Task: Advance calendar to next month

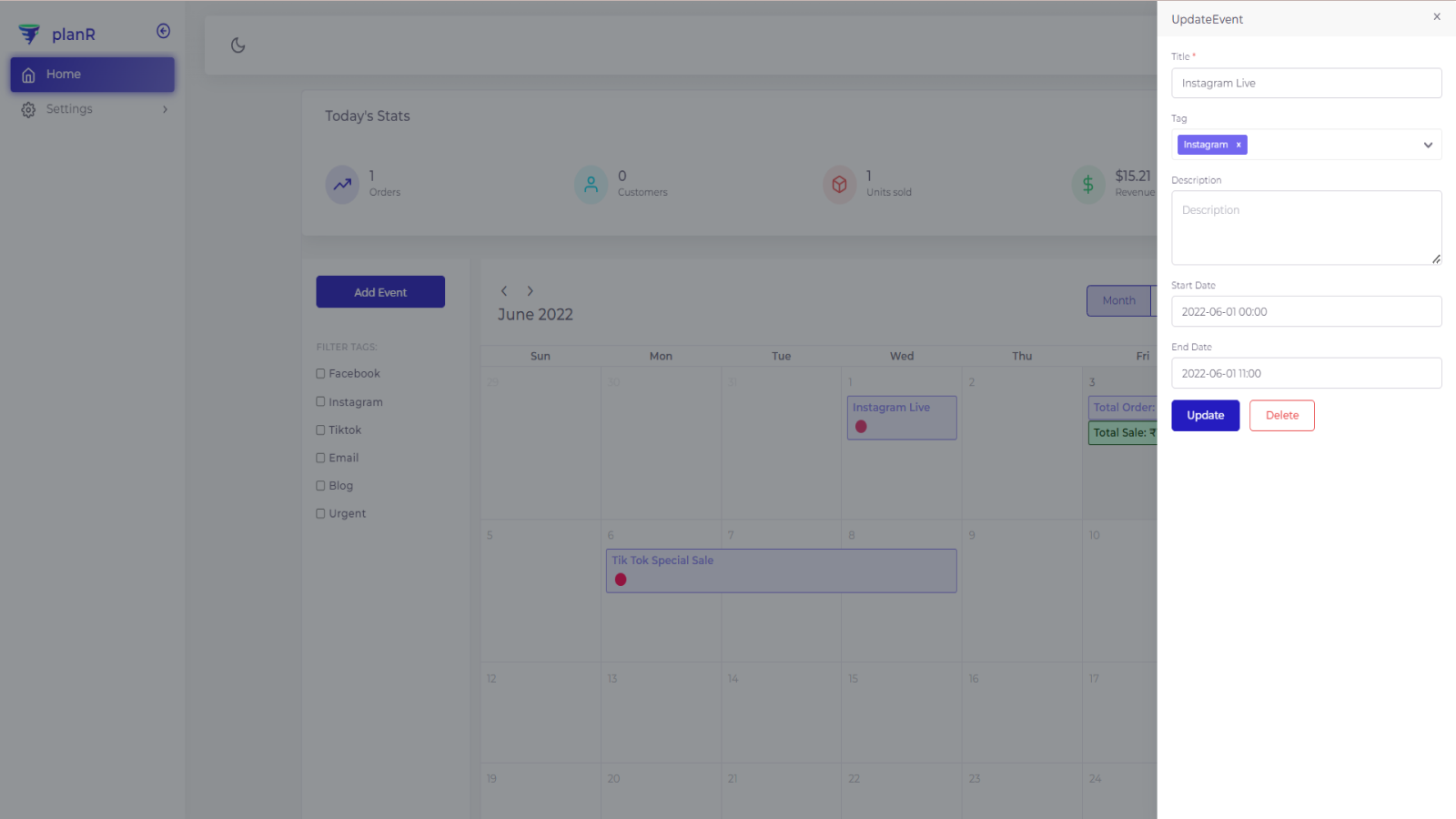Action: (530, 291)
